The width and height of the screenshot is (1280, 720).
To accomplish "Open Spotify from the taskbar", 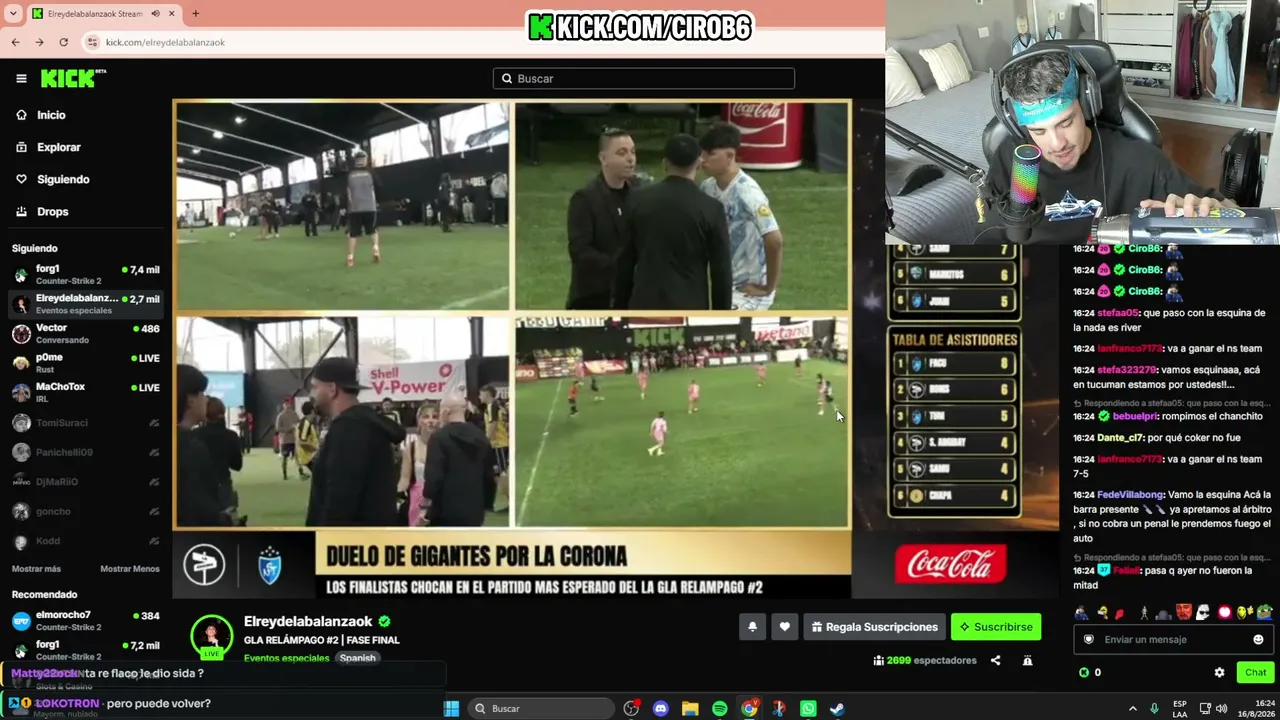I will pyautogui.click(x=720, y=708).
